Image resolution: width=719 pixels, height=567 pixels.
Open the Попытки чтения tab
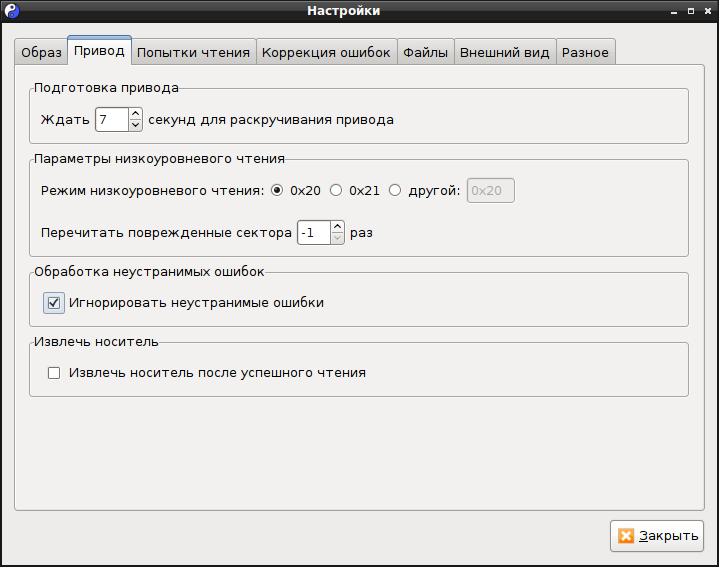[x=194, y=52]
